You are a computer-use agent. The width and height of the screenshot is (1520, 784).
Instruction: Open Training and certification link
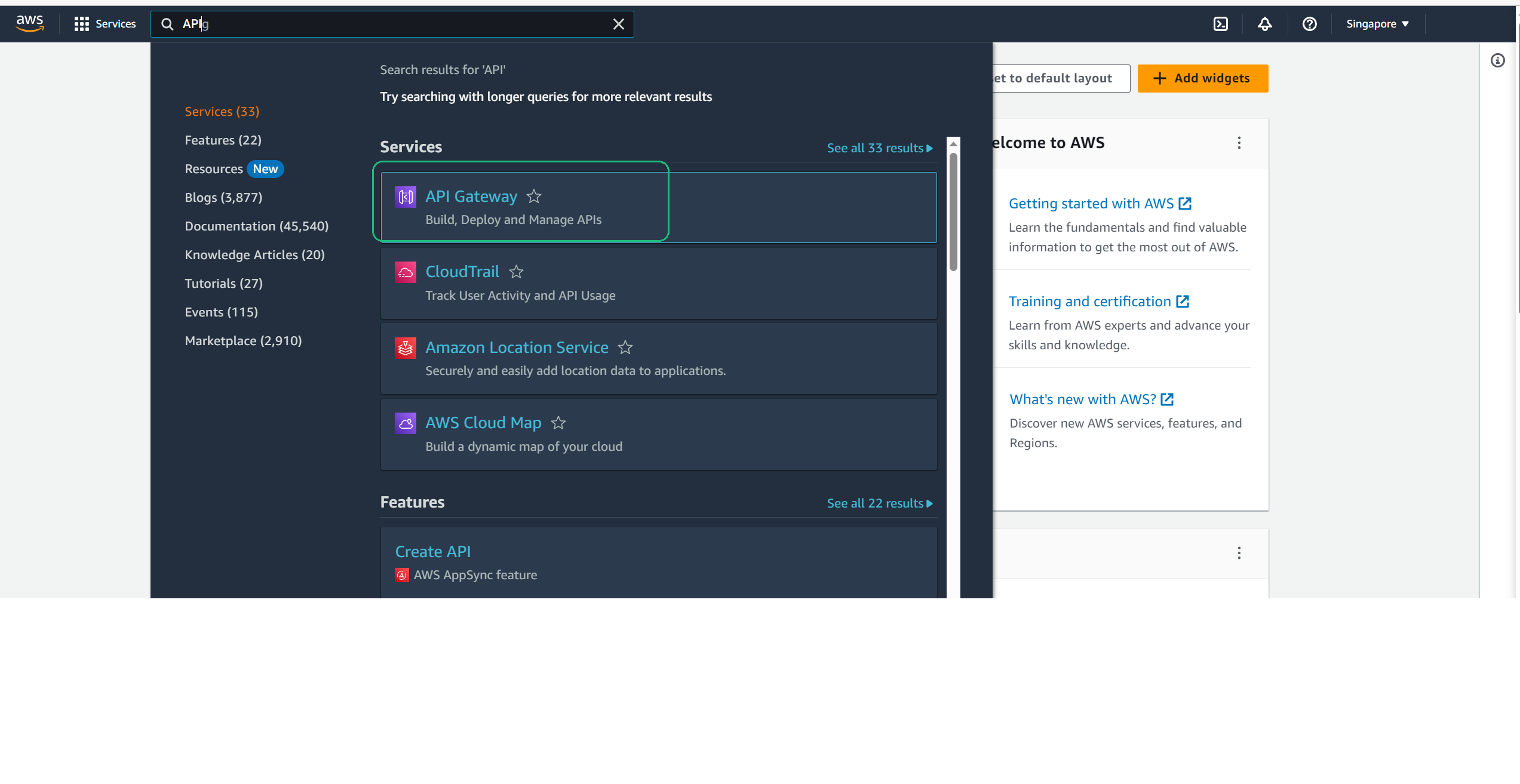pos(1090,302)
